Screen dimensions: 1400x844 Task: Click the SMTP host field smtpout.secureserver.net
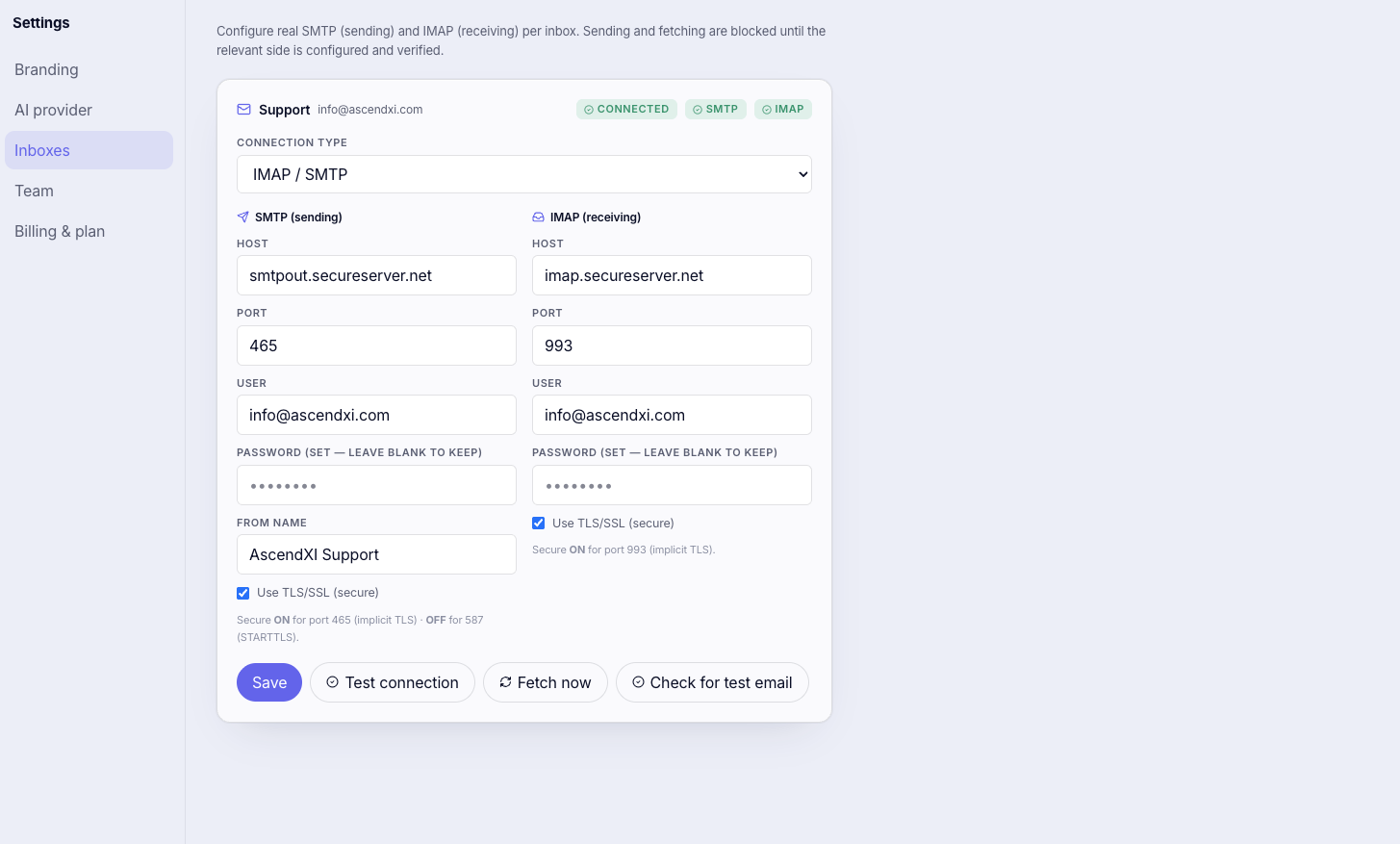(376, 275)
